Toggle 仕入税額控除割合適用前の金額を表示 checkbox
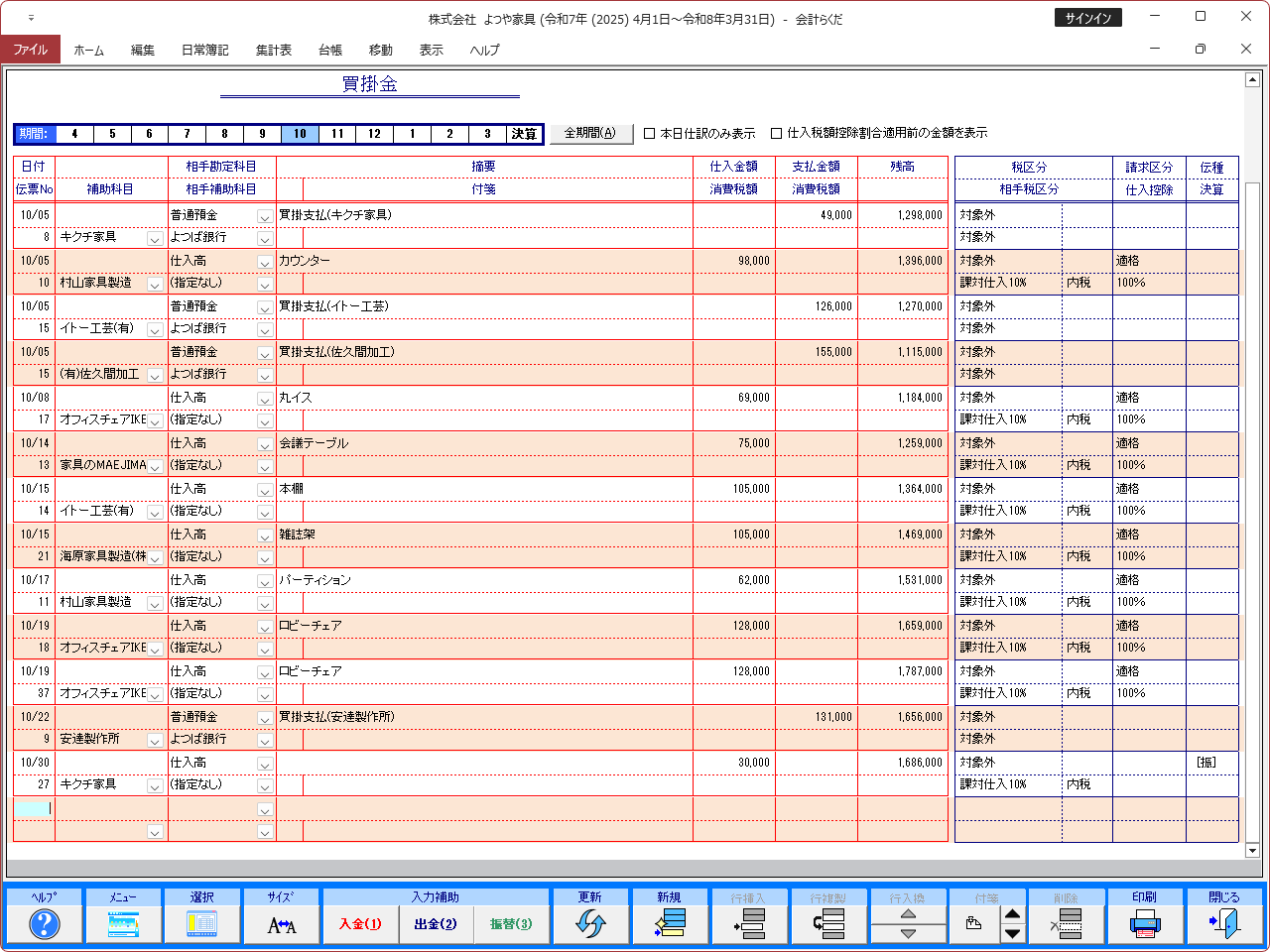This screenshot has height=952, width=1270. click(x=777, y=134)
